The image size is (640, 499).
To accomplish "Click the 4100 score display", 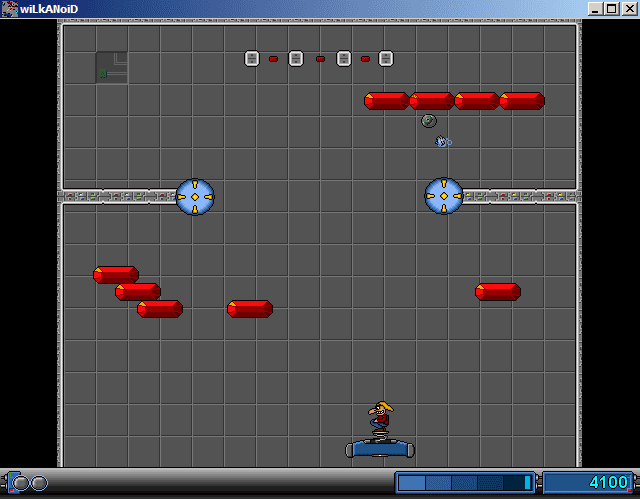I will [x=589, y=483].
